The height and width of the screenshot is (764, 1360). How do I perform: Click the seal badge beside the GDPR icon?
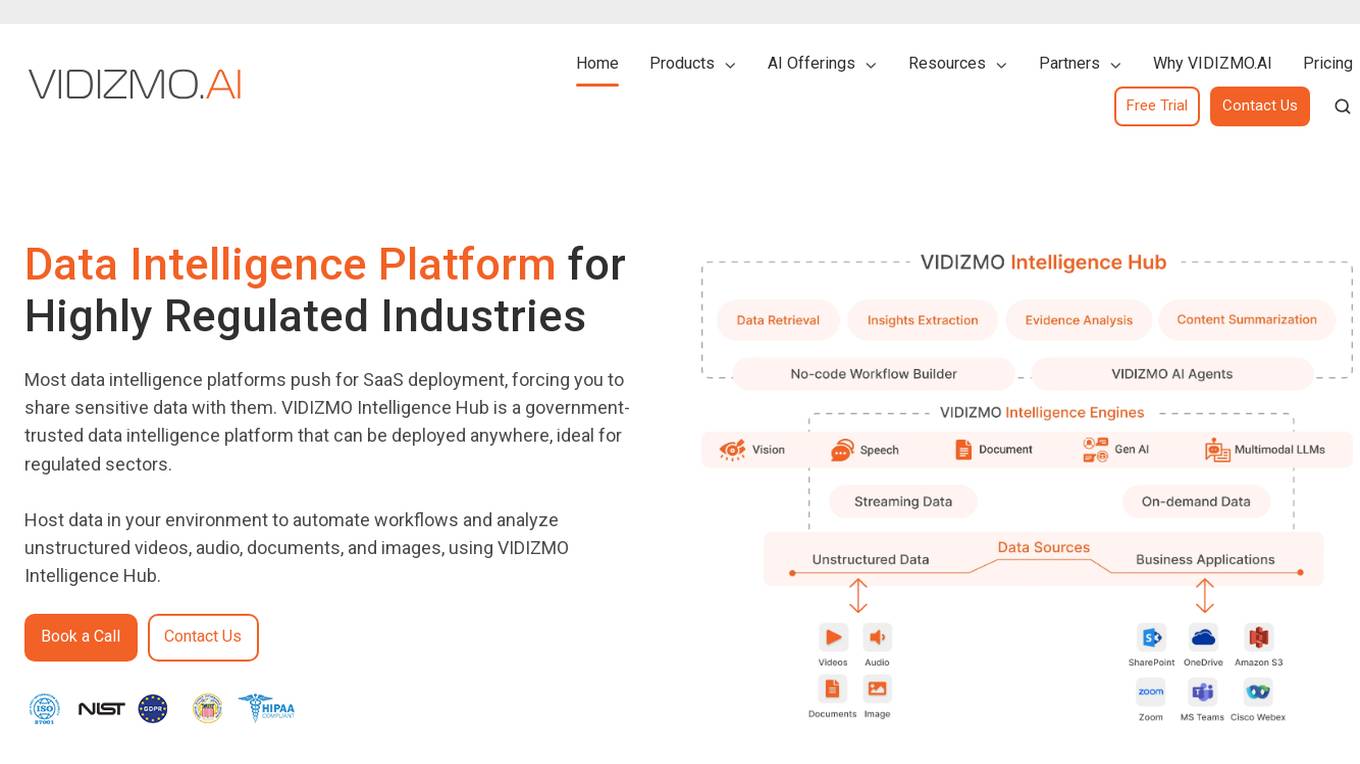pyautogui.click(x=207, y=708)
